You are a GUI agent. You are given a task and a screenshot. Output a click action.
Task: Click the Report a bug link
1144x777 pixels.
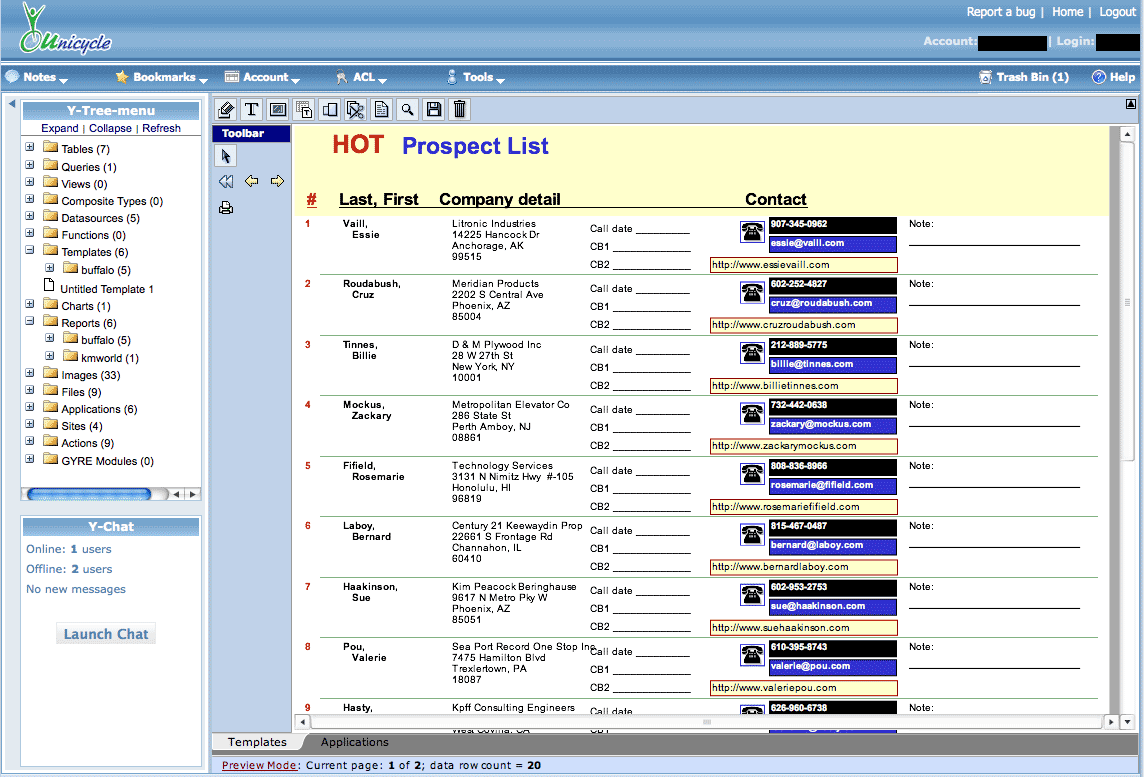coord(1001,12)
